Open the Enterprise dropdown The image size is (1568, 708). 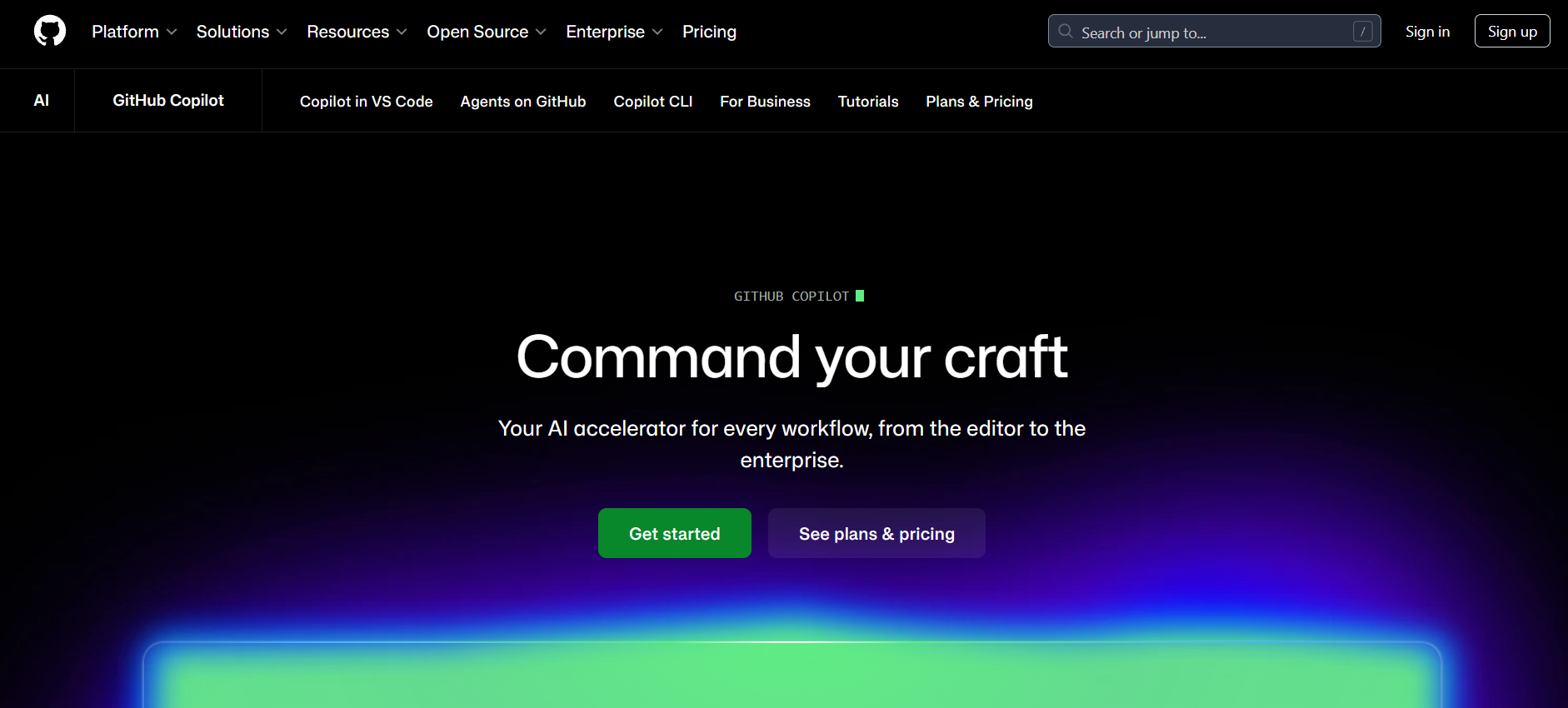pyautogui.click(x=614, y=32)
